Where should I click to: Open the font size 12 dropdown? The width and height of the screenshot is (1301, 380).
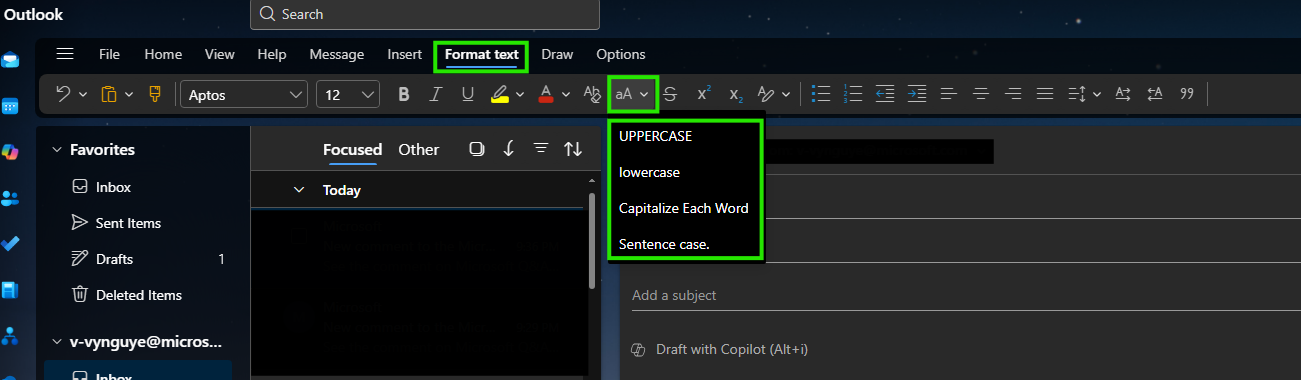tap(348, 94)
